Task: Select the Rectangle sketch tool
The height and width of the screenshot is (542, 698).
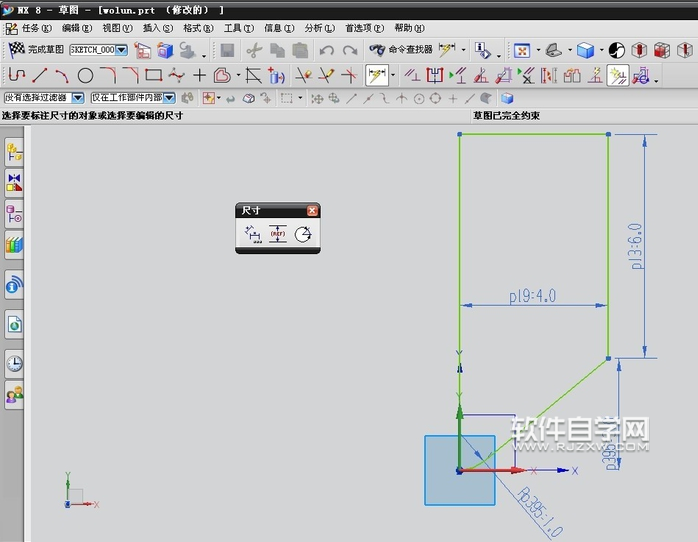Action: [x=153, y=75]
